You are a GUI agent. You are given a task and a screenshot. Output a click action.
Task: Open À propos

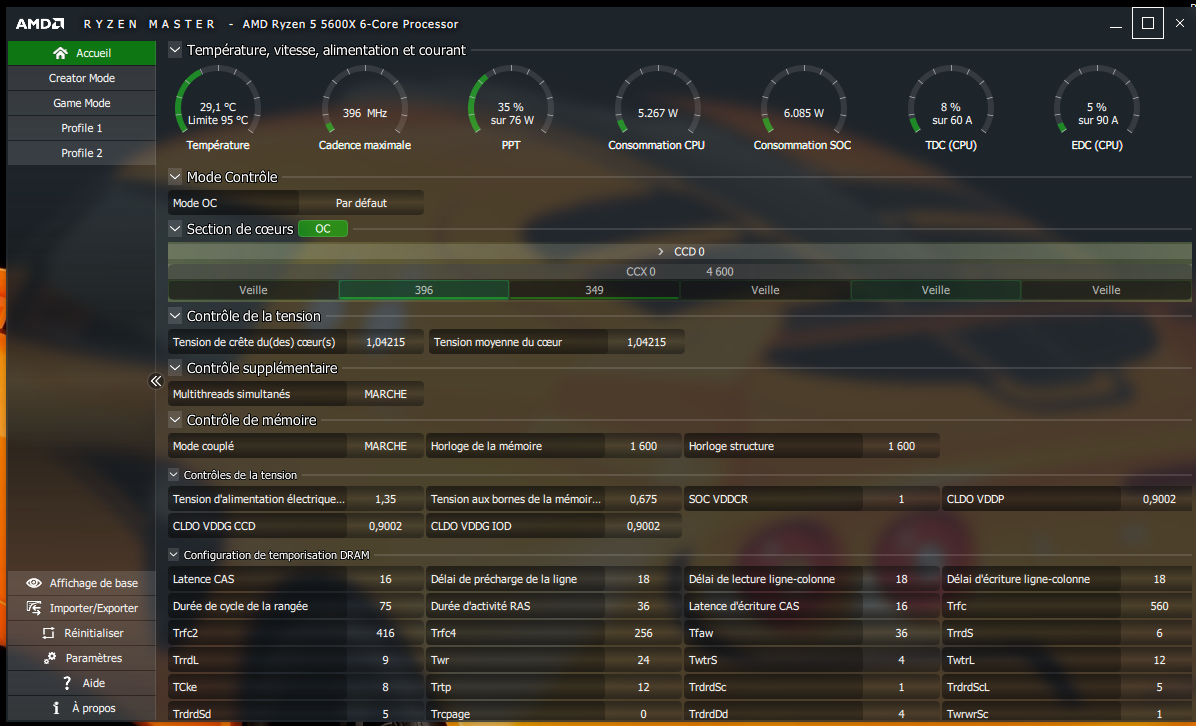tap(82, 708)
